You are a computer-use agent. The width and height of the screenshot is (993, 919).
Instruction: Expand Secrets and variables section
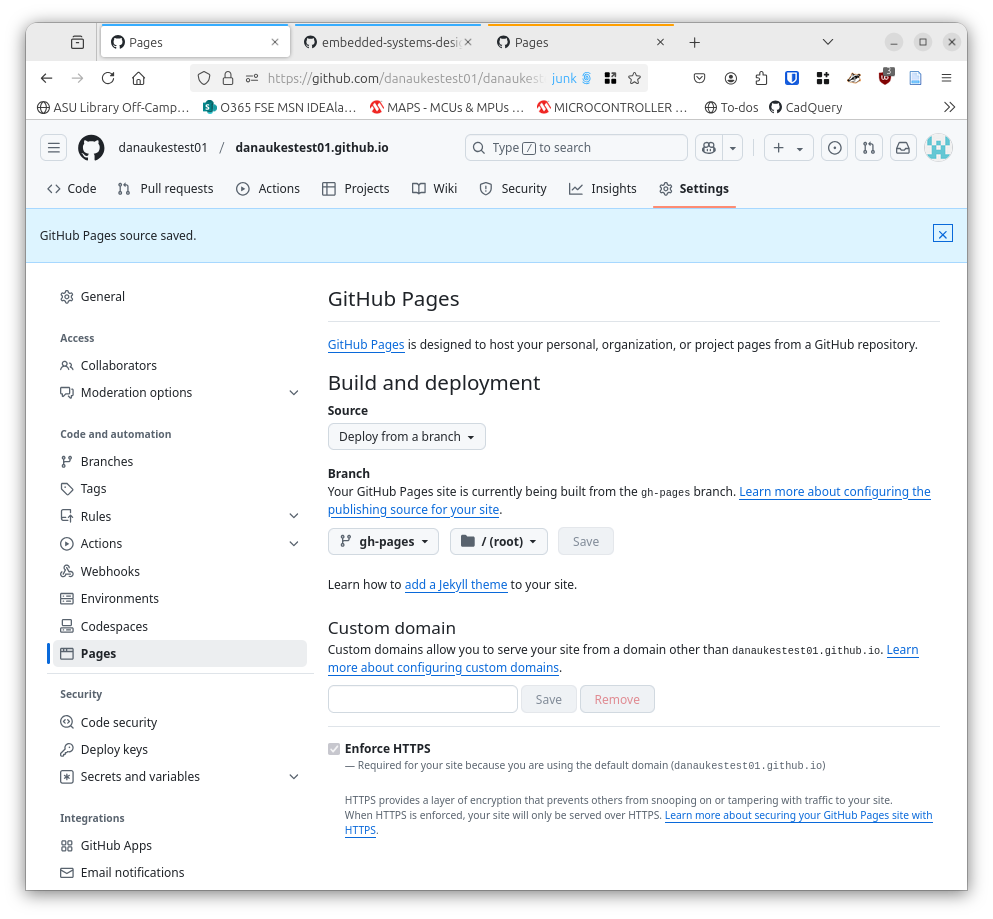(x=294, y=777)
